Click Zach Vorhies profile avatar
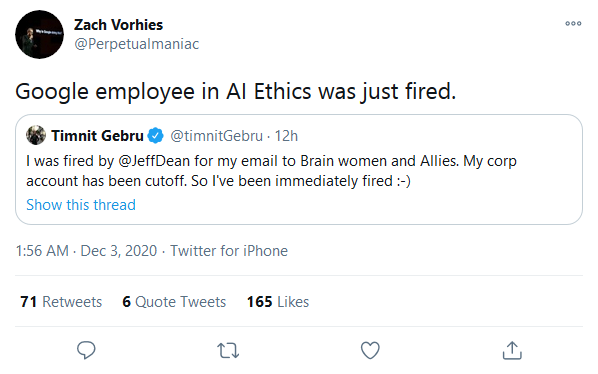The width and height of the screenshot is (598, 374). (x=39, y=34)
